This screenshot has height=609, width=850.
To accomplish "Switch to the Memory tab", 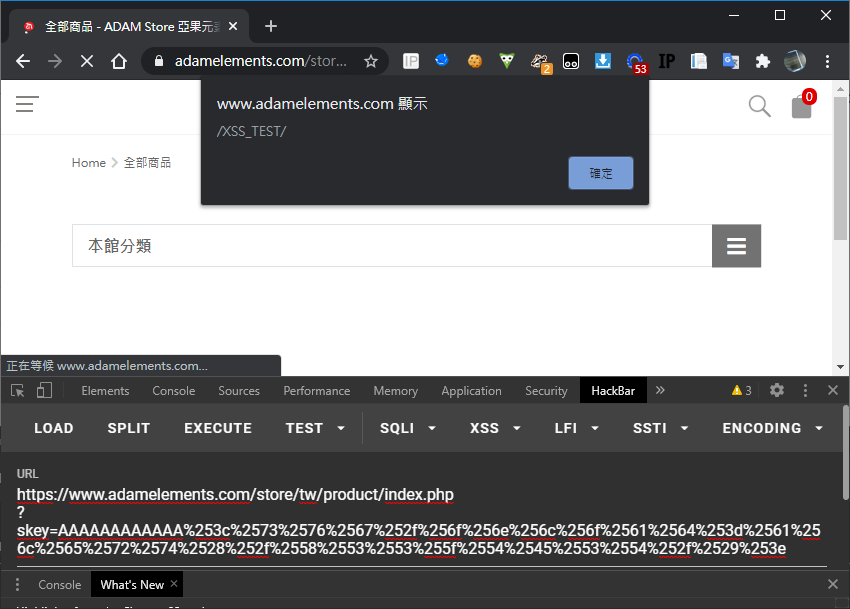I will click(x=396, y=390).
